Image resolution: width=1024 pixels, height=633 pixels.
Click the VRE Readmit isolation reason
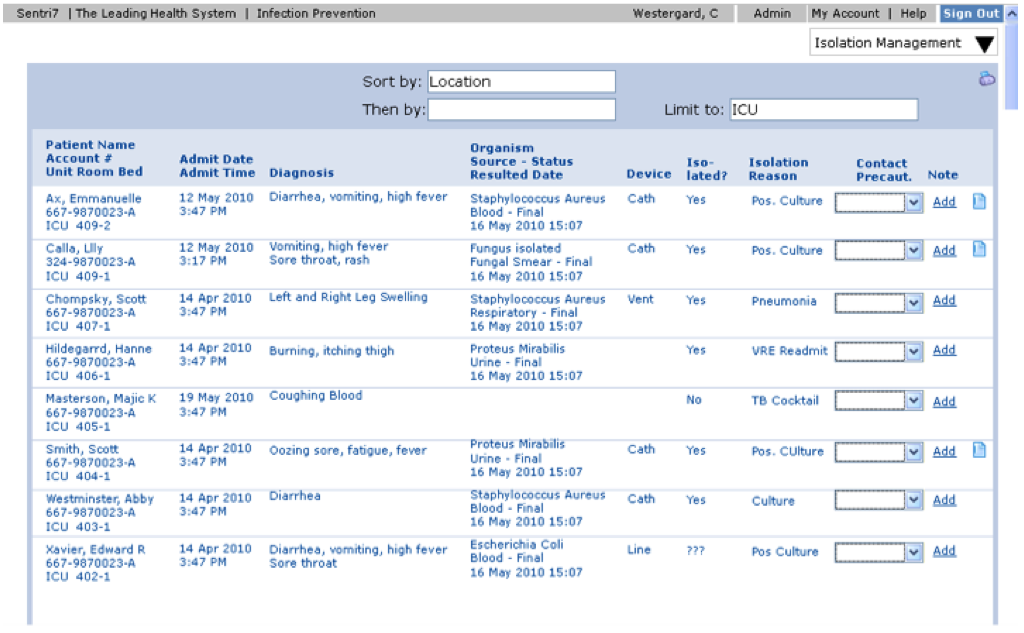[789, 351]
